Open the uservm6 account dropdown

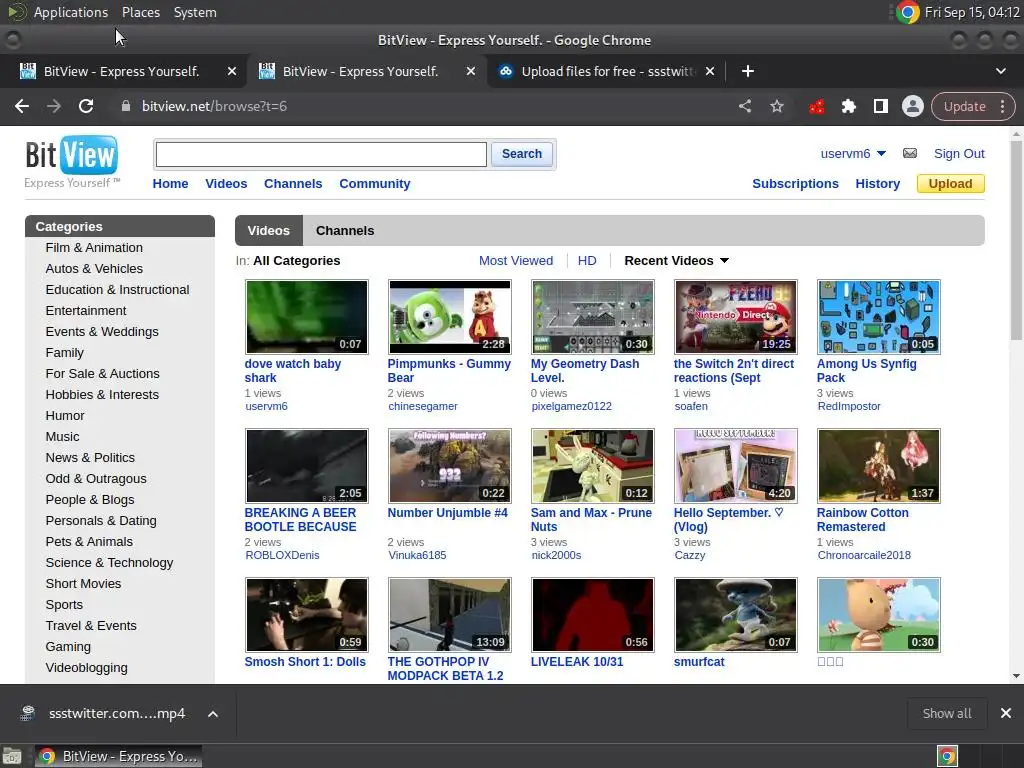[853, 153]
